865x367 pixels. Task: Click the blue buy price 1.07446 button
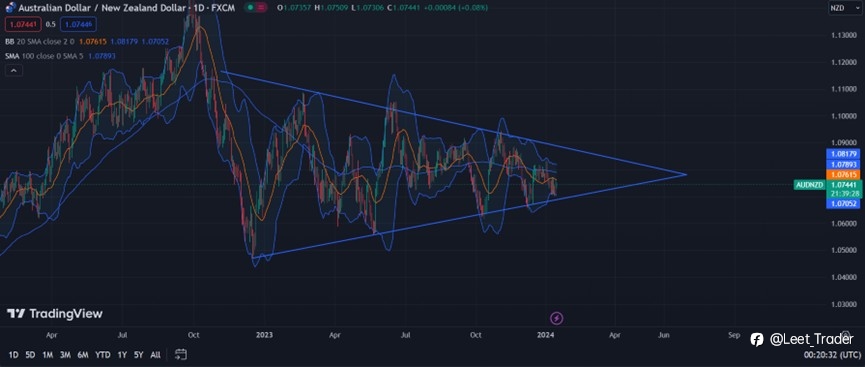[77, 24]
